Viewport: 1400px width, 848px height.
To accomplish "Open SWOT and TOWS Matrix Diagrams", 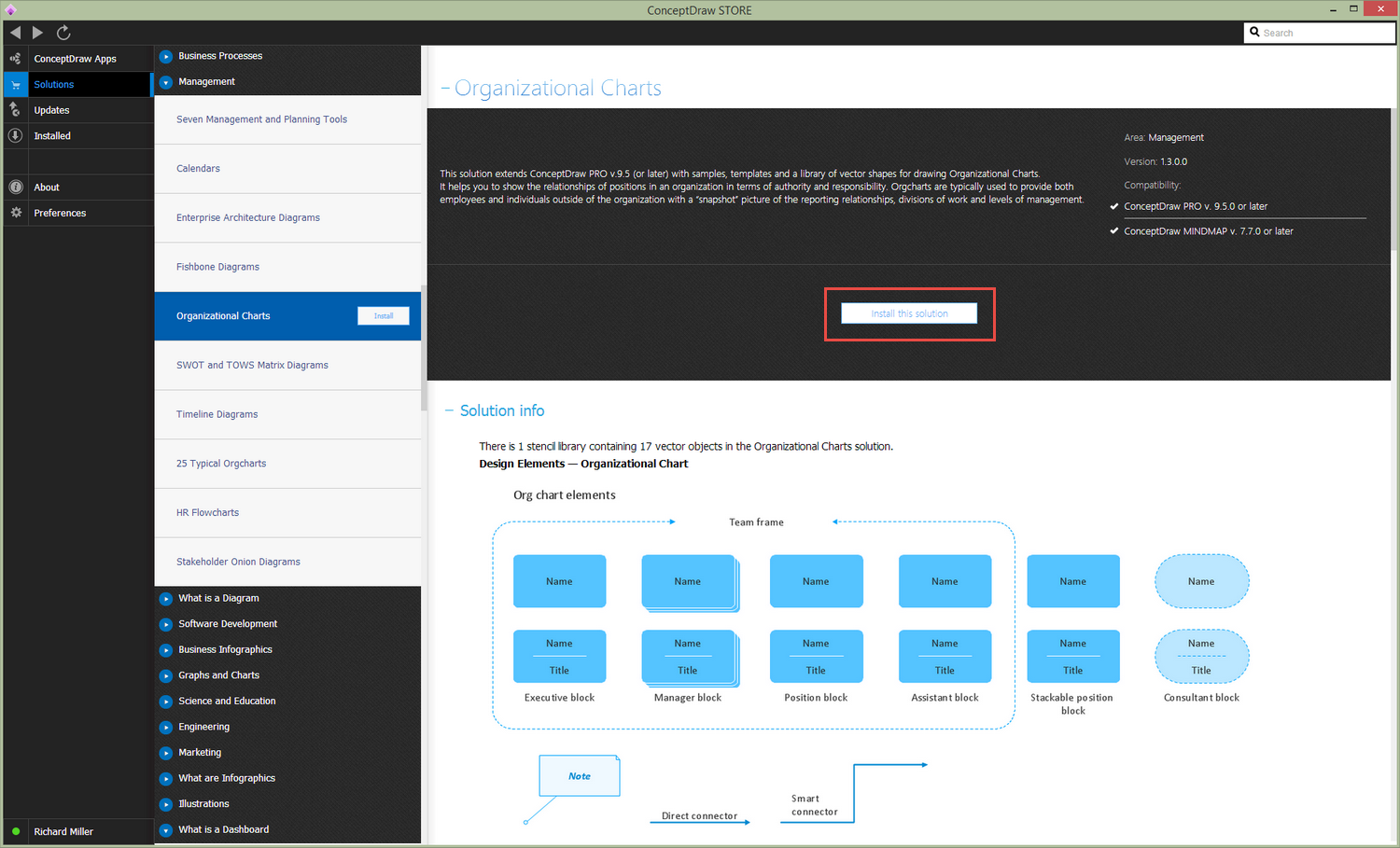I will (287, 366).
